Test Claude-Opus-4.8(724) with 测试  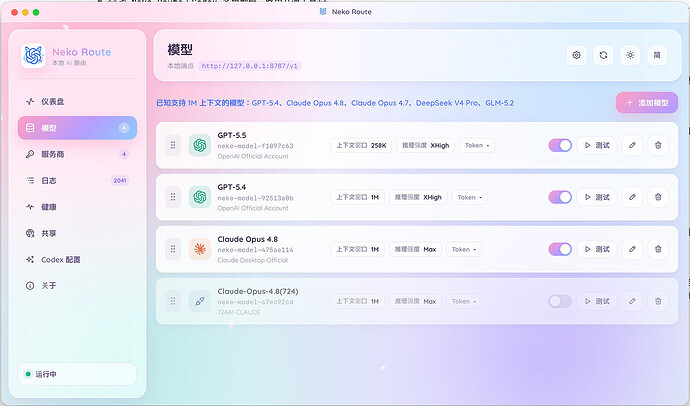pos(597,301)
